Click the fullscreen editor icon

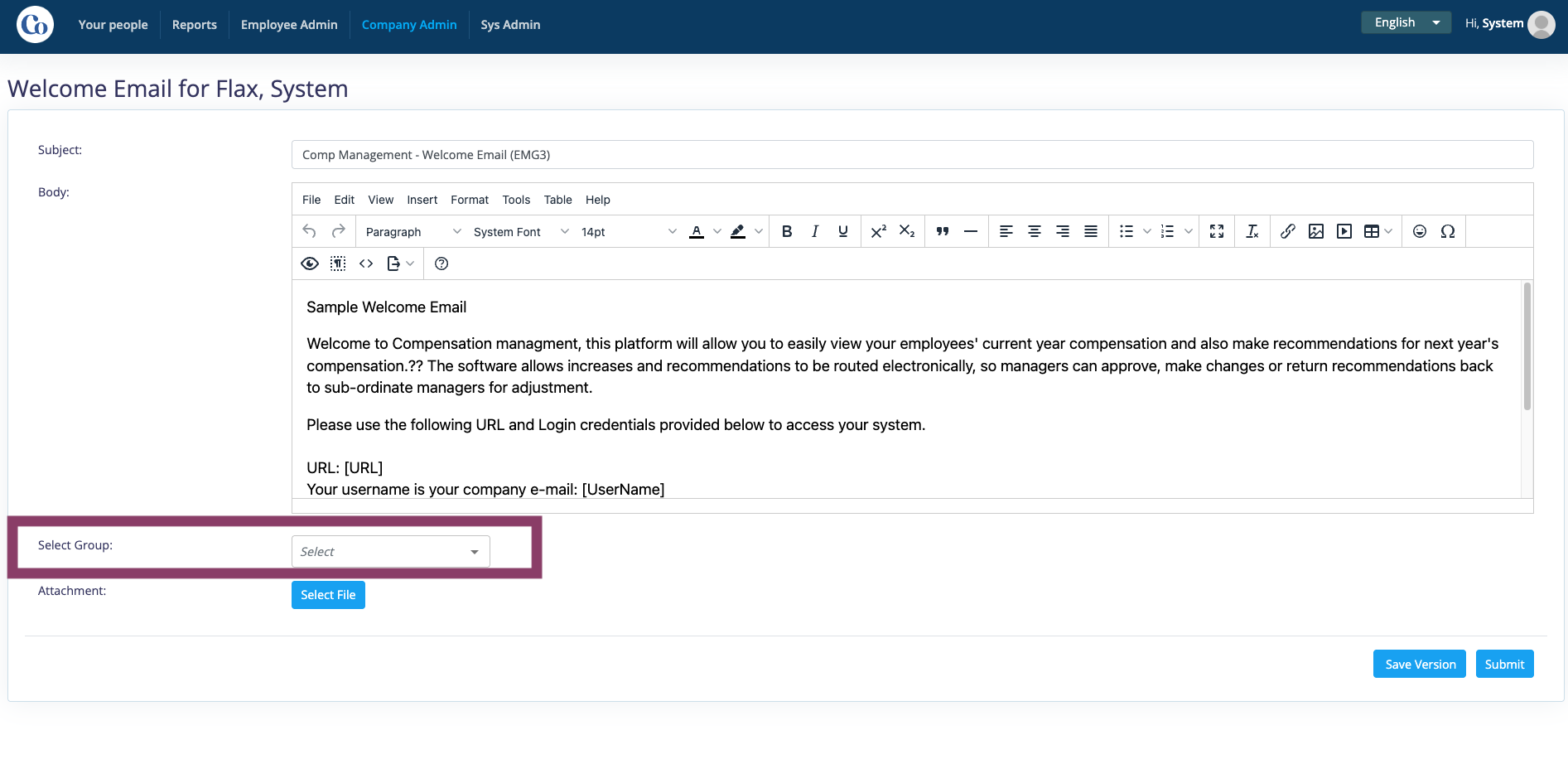point(1217,232)
